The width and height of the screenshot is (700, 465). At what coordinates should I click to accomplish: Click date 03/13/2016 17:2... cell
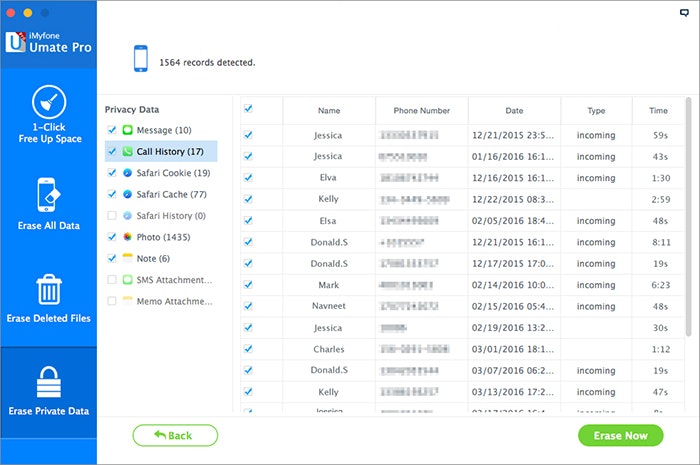(x=513, y=392)
